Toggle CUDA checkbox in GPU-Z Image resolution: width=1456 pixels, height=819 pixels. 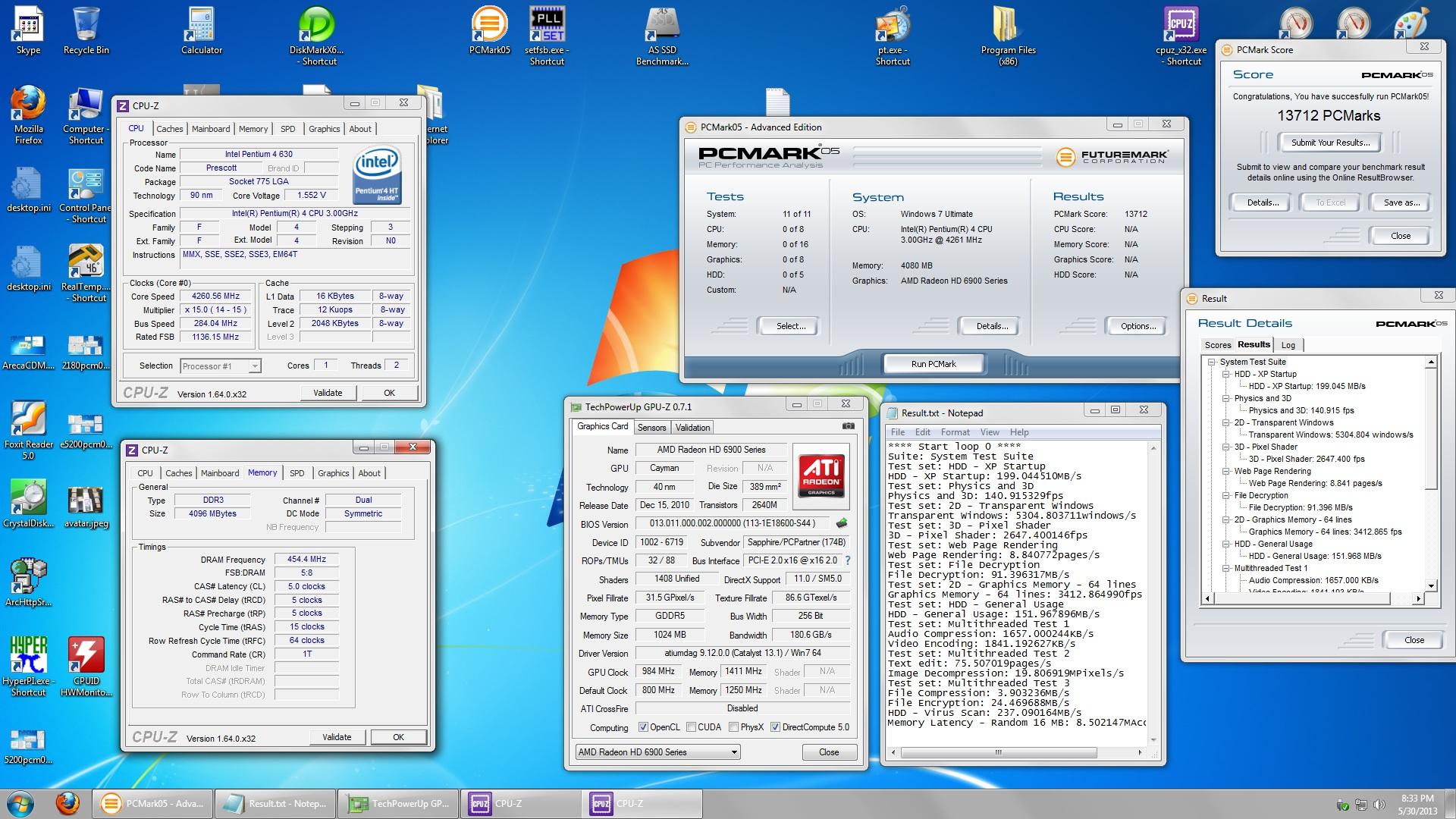click(691, 727)
